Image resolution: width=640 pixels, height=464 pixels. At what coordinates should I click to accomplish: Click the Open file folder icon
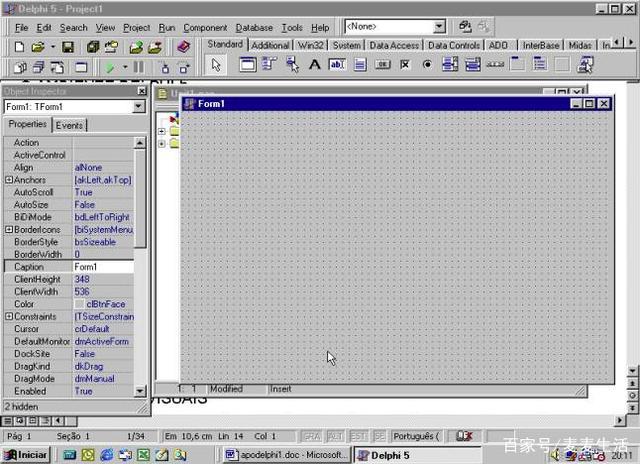click(x=38, y=47)
